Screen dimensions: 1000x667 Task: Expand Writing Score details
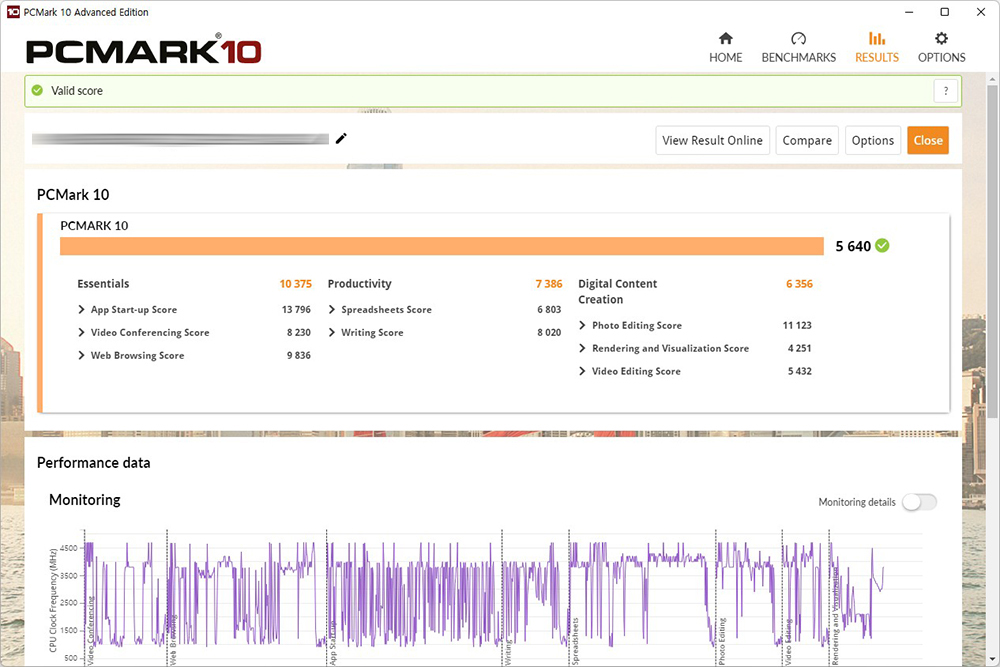[332, 332]
